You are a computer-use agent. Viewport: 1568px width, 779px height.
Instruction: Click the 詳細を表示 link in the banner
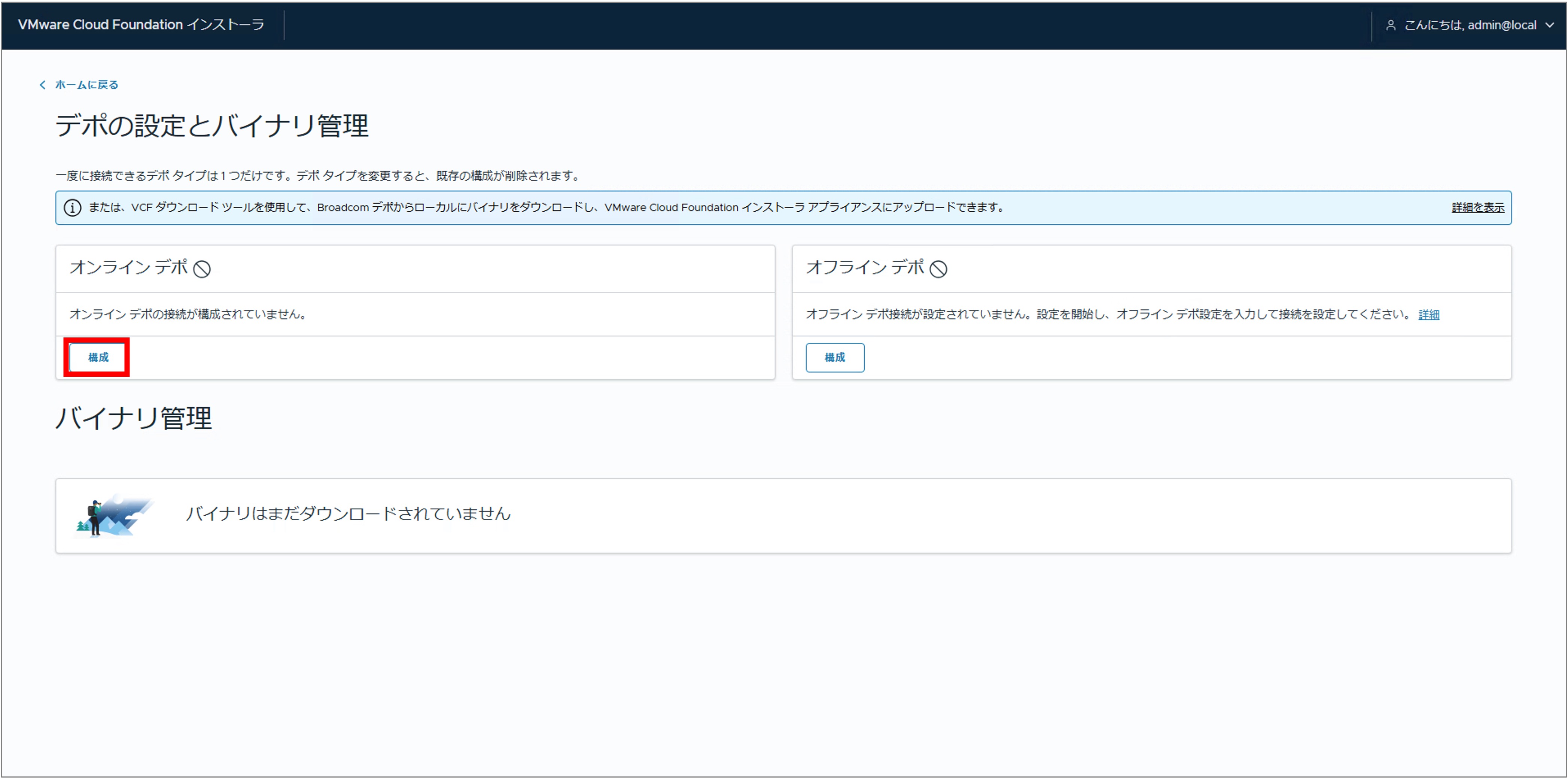tap(1478, 208)
